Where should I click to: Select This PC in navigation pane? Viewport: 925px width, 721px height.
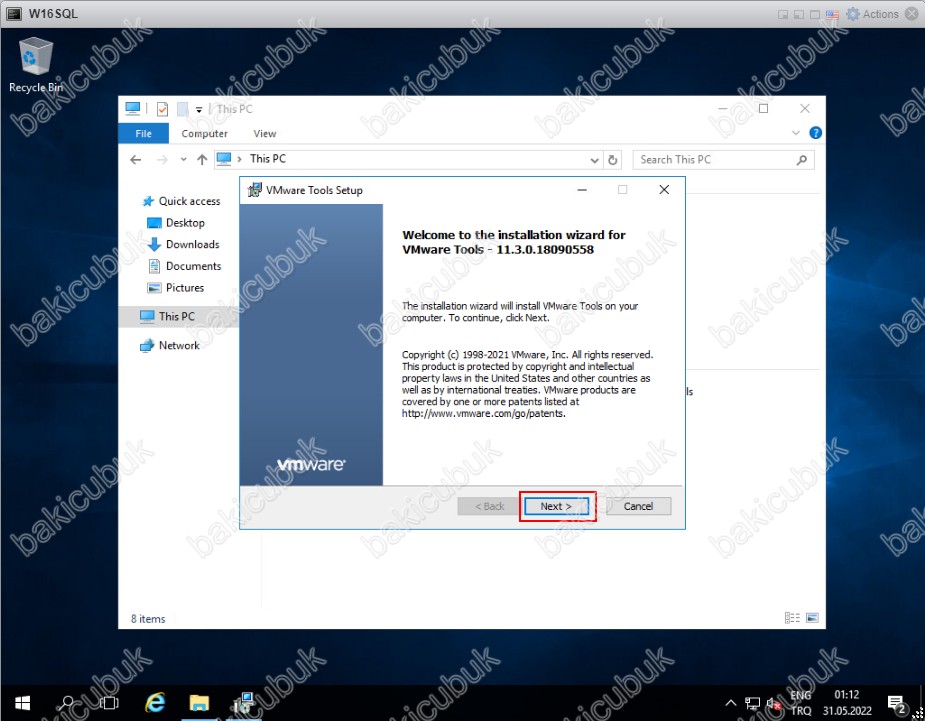179,316
